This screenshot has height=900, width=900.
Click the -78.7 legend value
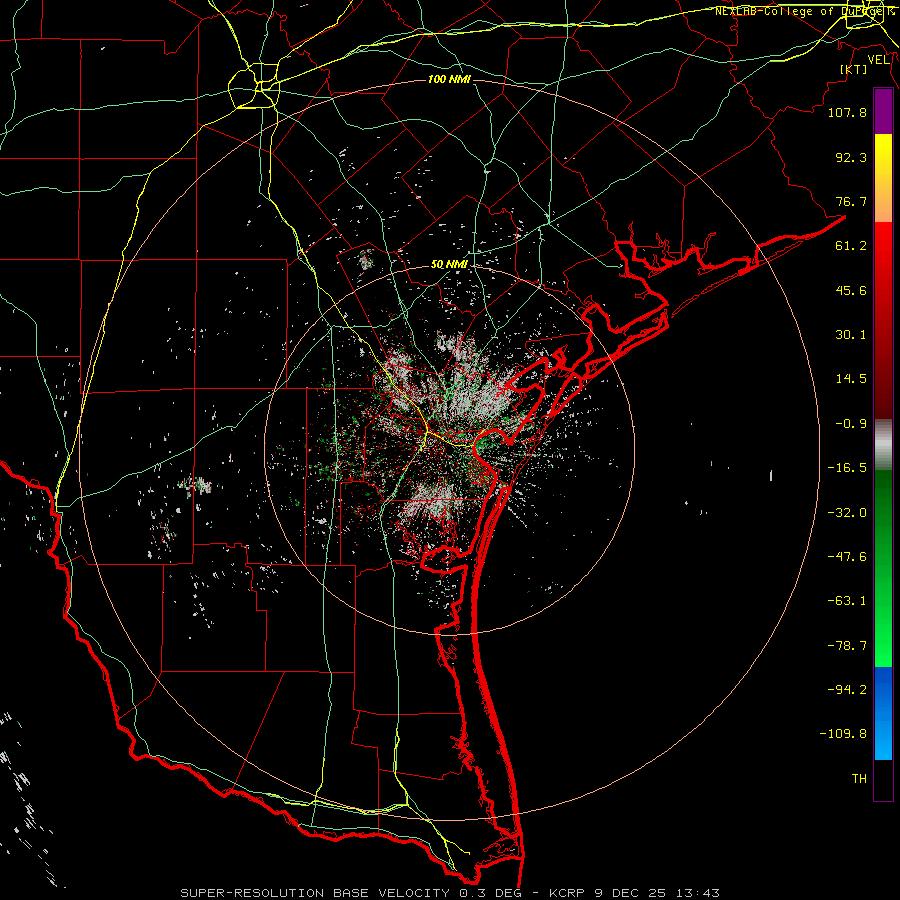pos(847,646)
